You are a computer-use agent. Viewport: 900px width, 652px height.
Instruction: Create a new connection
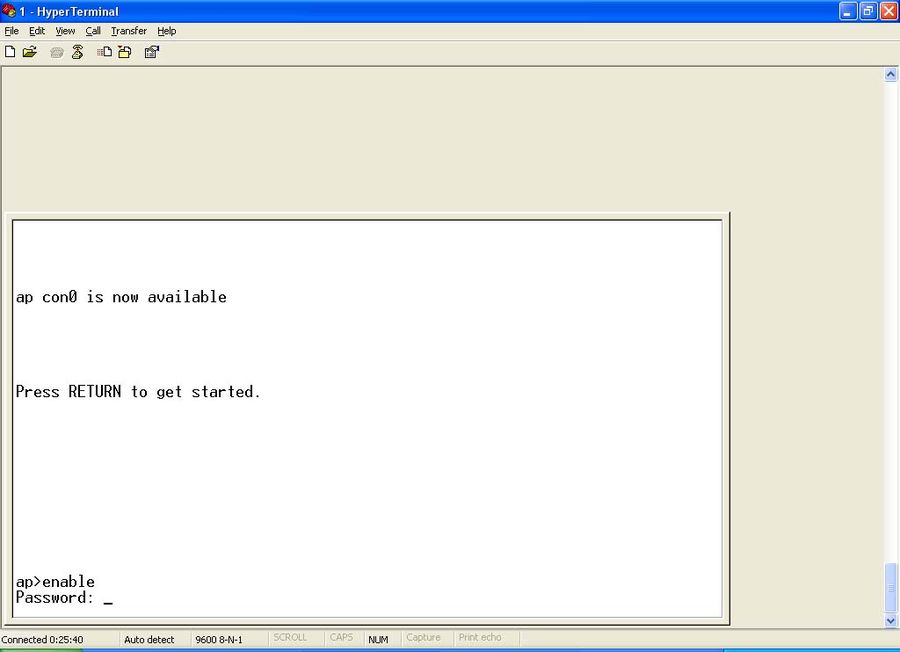tap(10, 51)
